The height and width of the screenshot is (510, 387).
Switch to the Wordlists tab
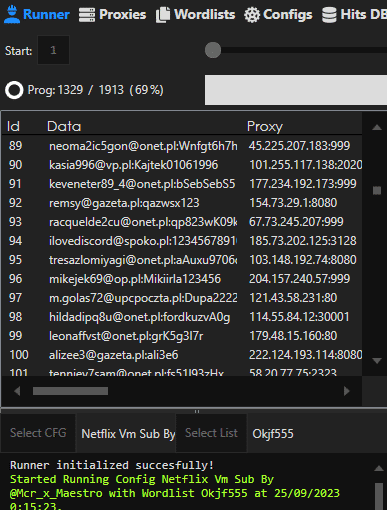click(195, 15)
